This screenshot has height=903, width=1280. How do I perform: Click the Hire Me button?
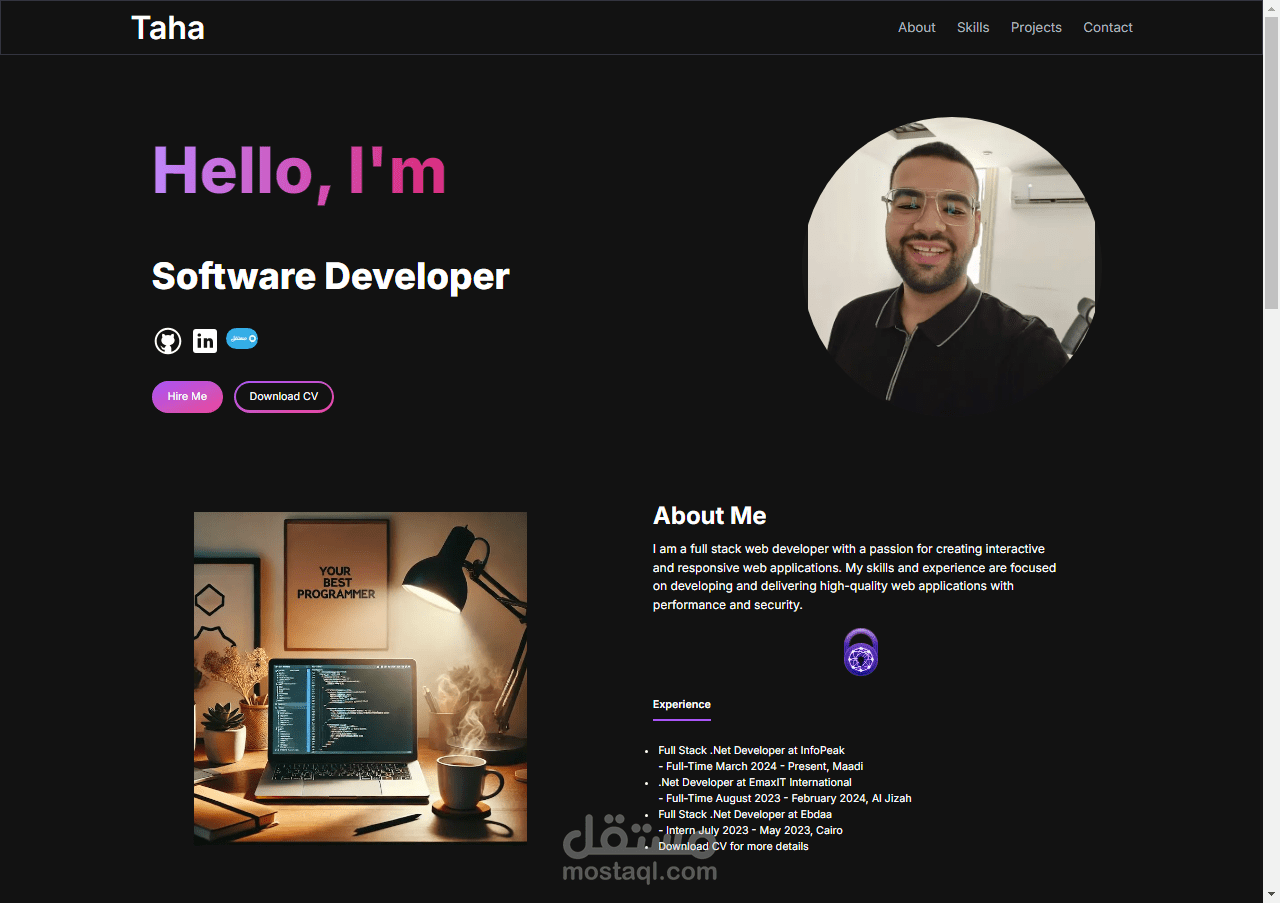[187, 397]
